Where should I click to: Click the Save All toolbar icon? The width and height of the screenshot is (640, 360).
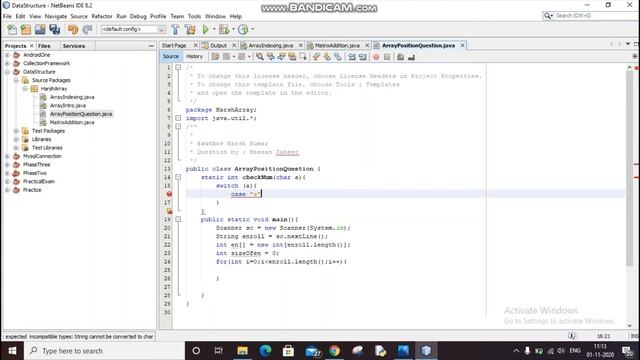point(54,29)
